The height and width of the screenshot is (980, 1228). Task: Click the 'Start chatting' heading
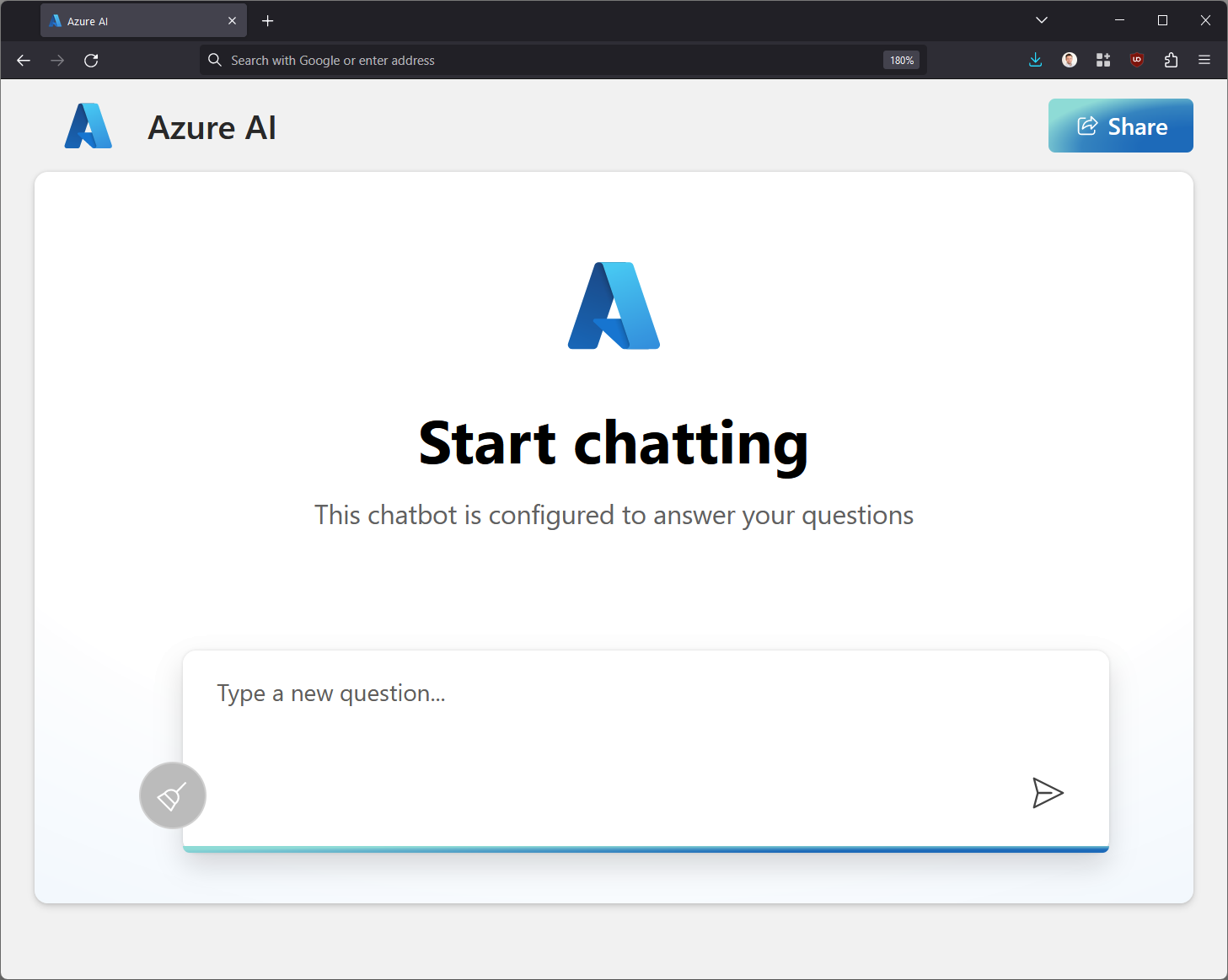tap(614, 444)
